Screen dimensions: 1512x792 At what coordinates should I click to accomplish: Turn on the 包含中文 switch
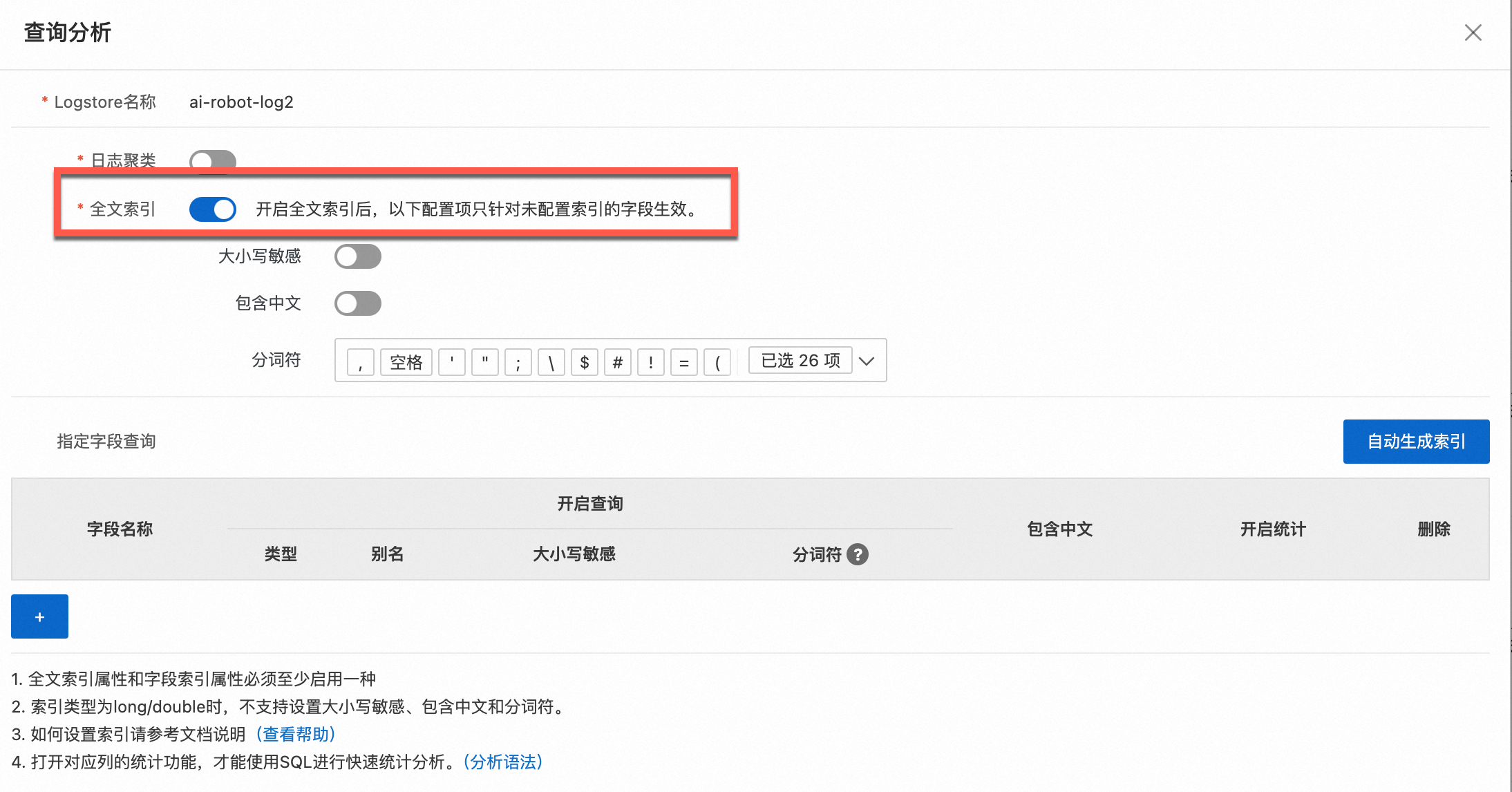click(x=357, y=303)
